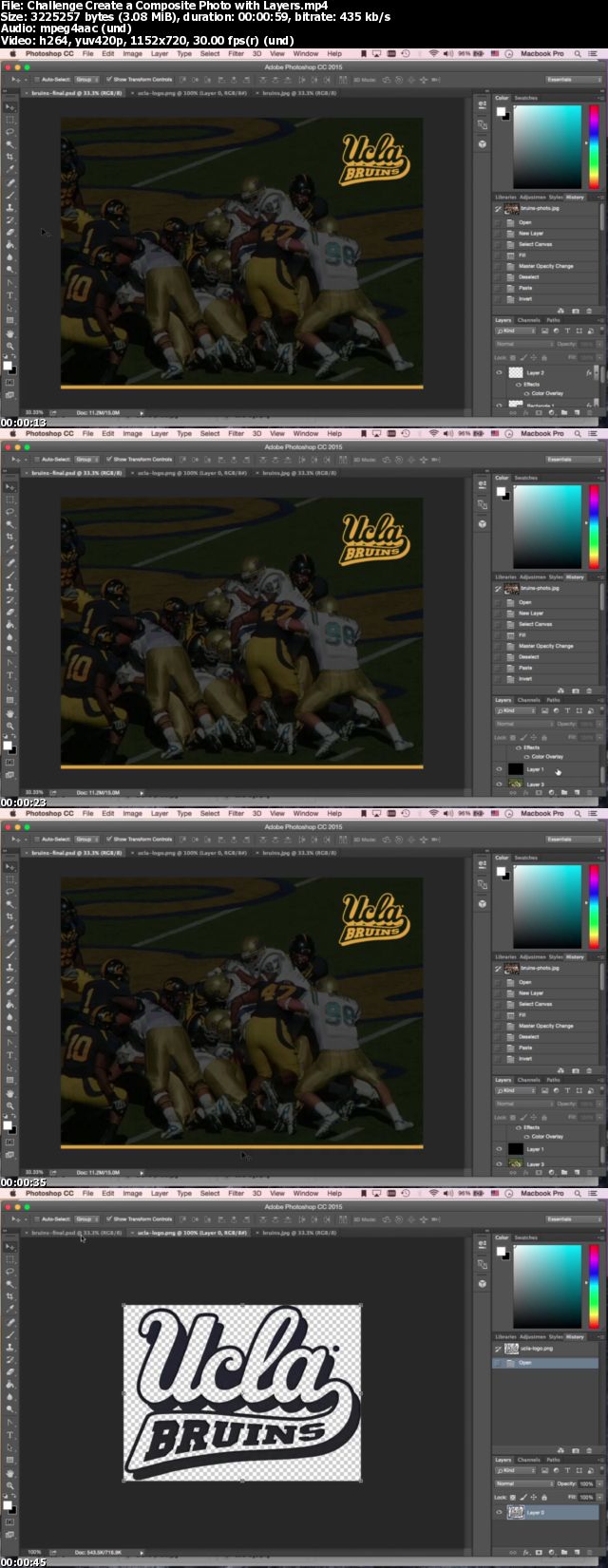Hide Layer 1 using its eye, 00:00:35 frame
The width and height of the screenshot is (608, 1568).
coord(499,1149)
